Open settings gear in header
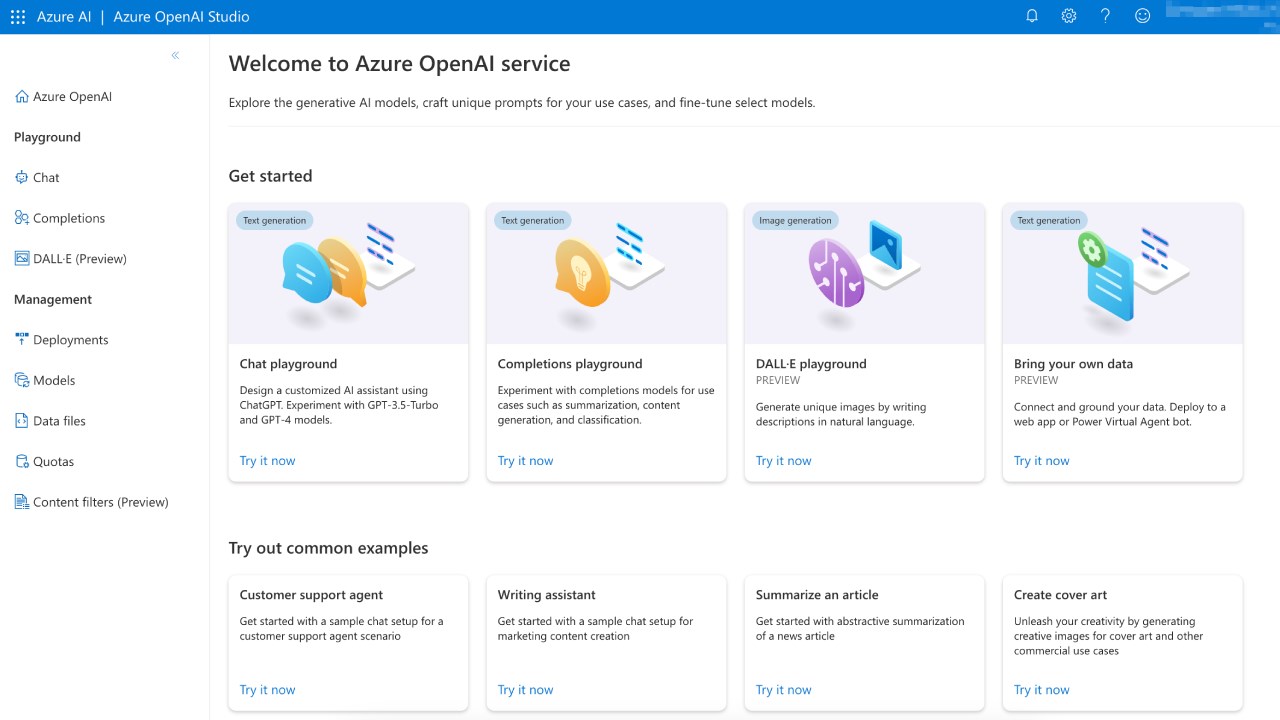 coord(1069,17)
